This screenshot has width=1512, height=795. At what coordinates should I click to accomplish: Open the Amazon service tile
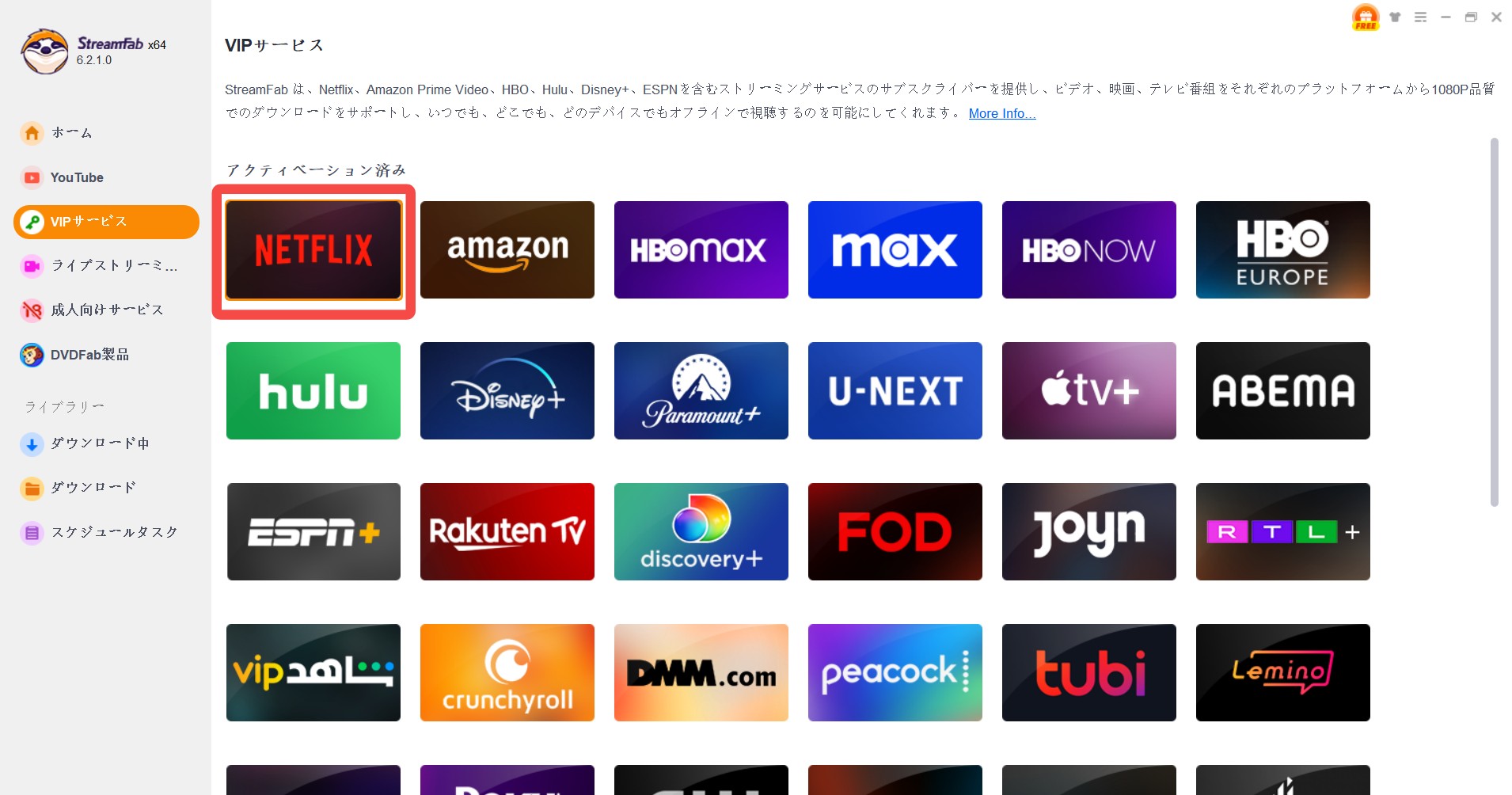507,250
